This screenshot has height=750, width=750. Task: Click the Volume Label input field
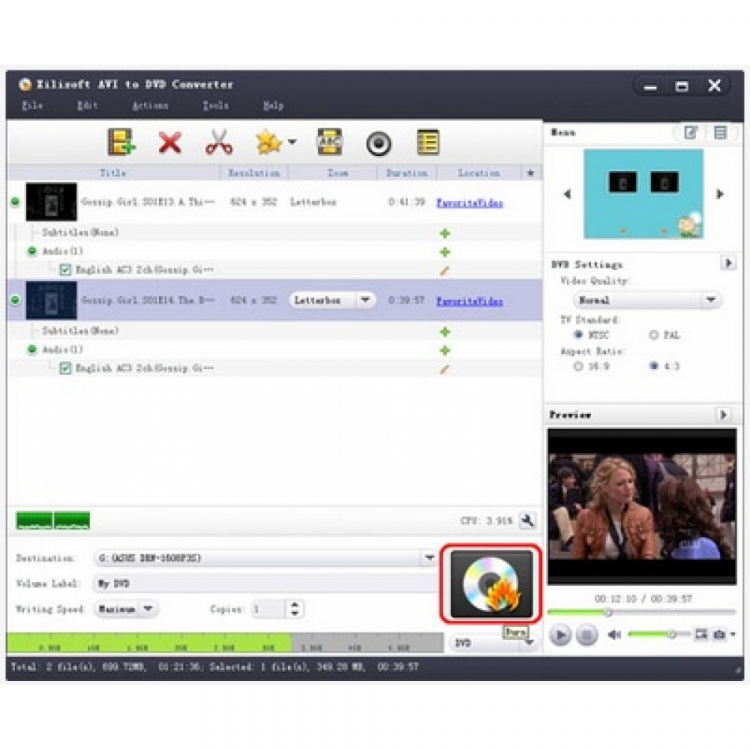click(265, 584)
